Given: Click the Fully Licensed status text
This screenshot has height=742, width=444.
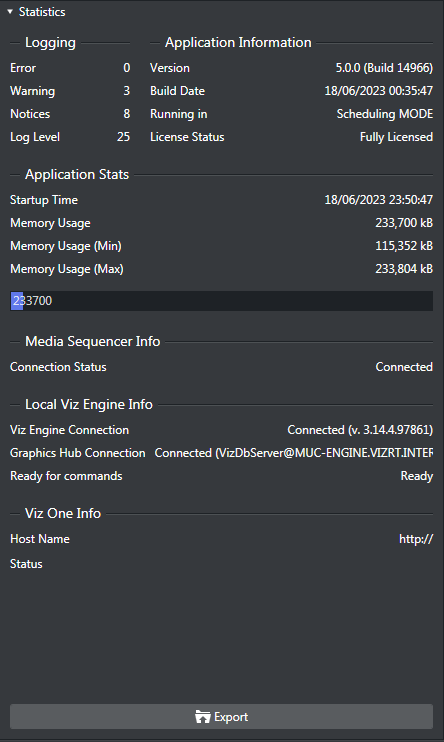Looking at the screenshot, I should coord(396,137).
